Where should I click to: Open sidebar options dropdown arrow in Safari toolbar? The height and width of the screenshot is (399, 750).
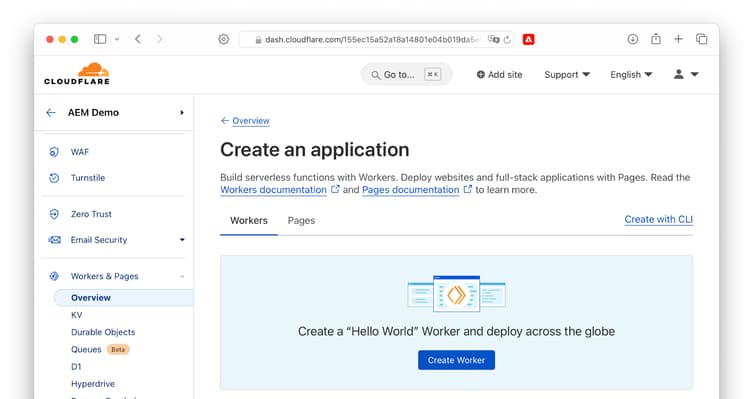pos(117,39)
